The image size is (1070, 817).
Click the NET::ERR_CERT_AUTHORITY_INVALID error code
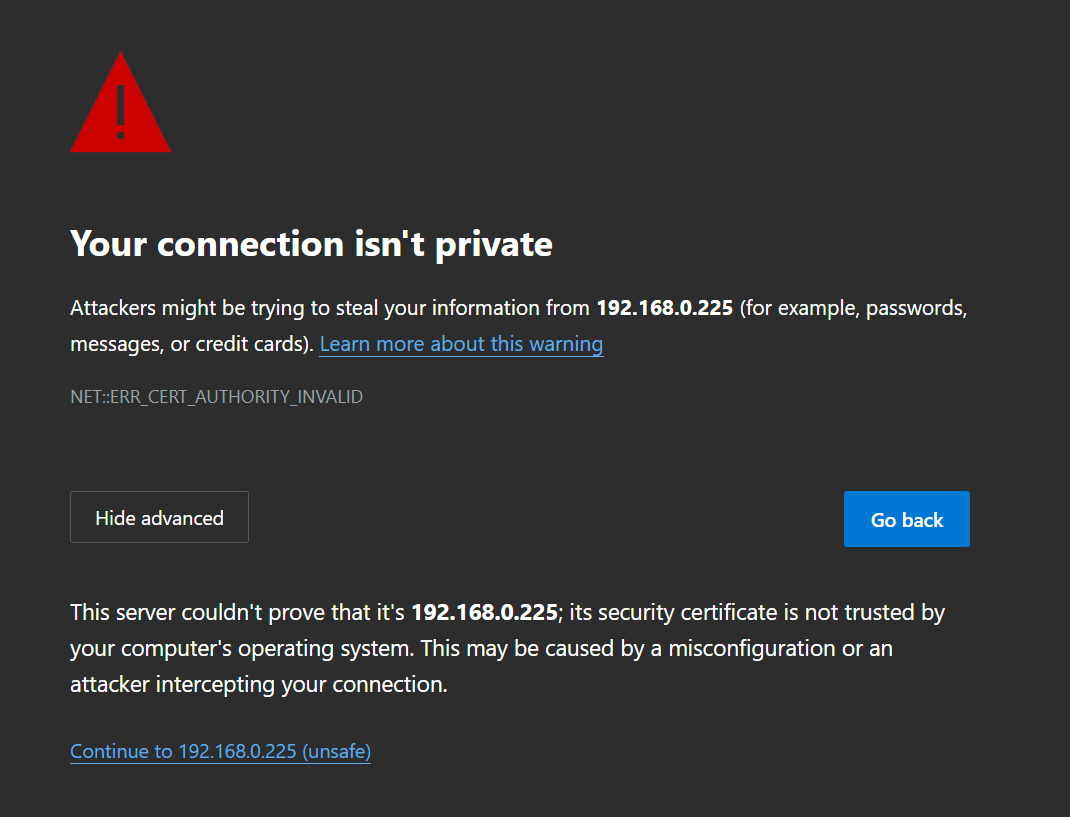coord(216,397)
